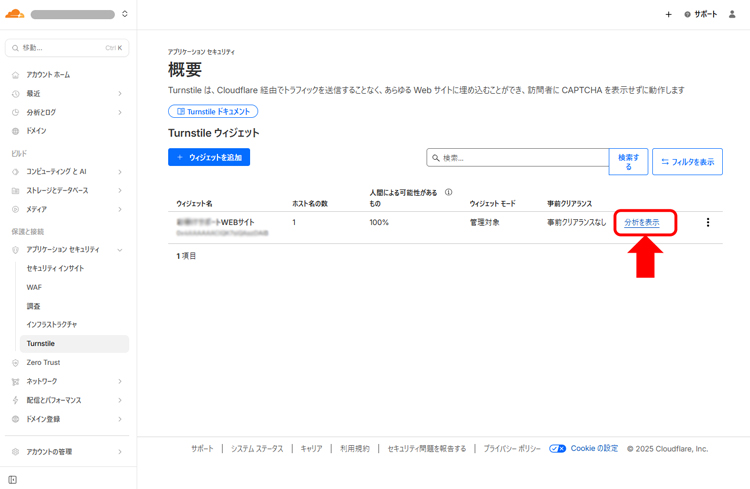This screenshot has height=489, width=750.
Task: Click the 分析とログ icon
Action: 15,112
